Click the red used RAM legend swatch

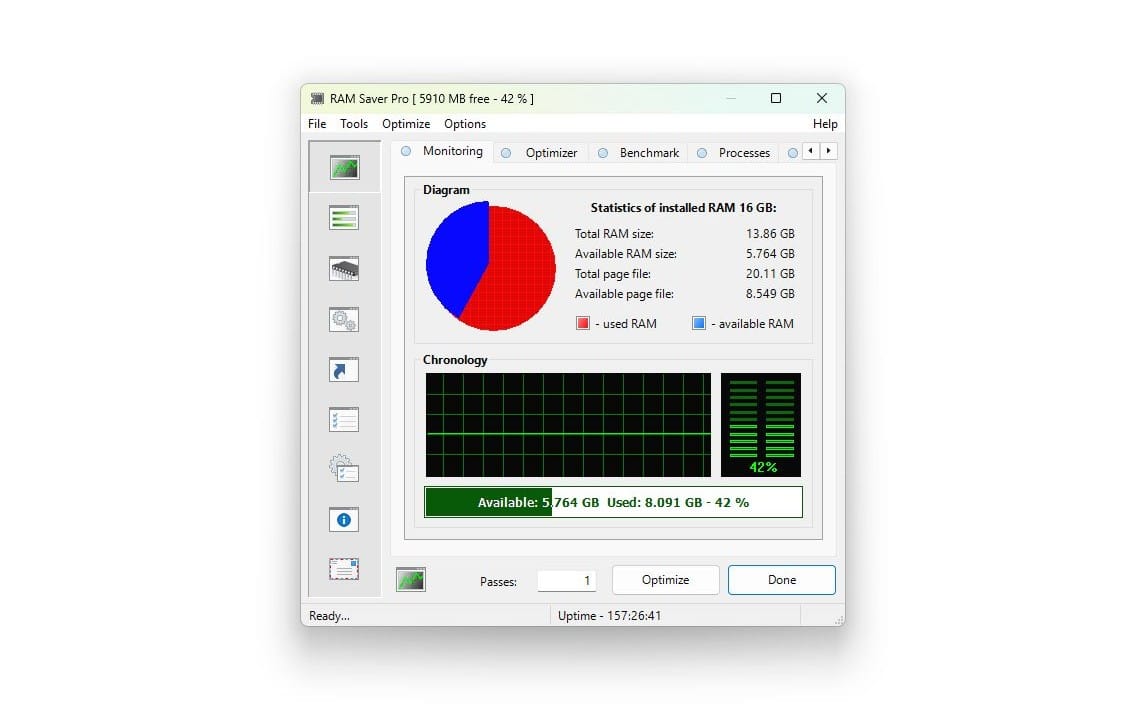coord(583,323)
